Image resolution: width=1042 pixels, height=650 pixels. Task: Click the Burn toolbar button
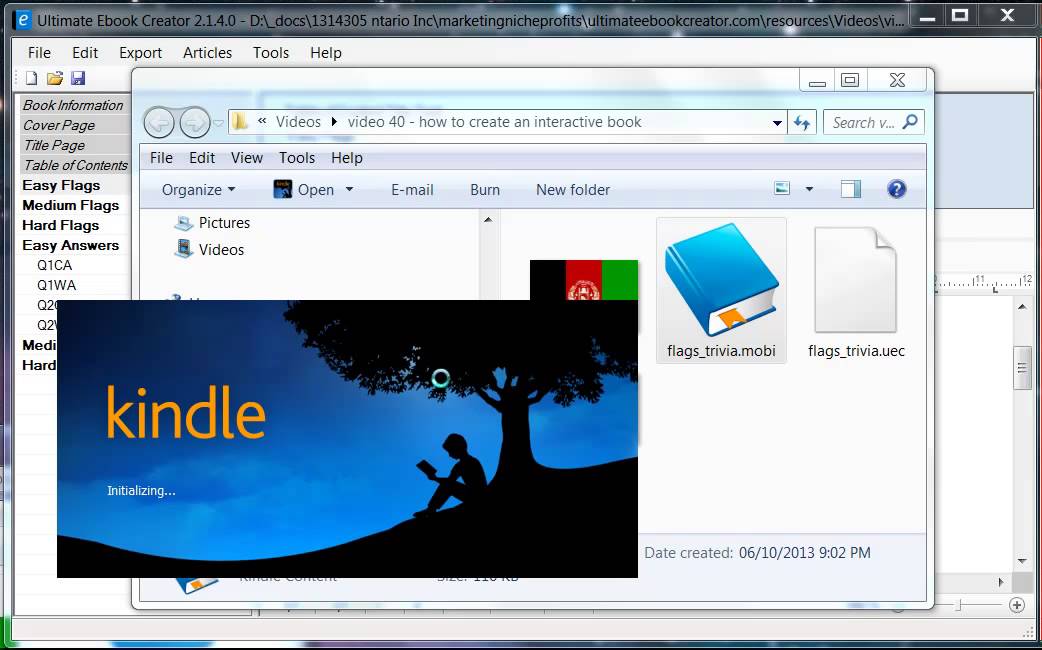[x=485, y=189]
